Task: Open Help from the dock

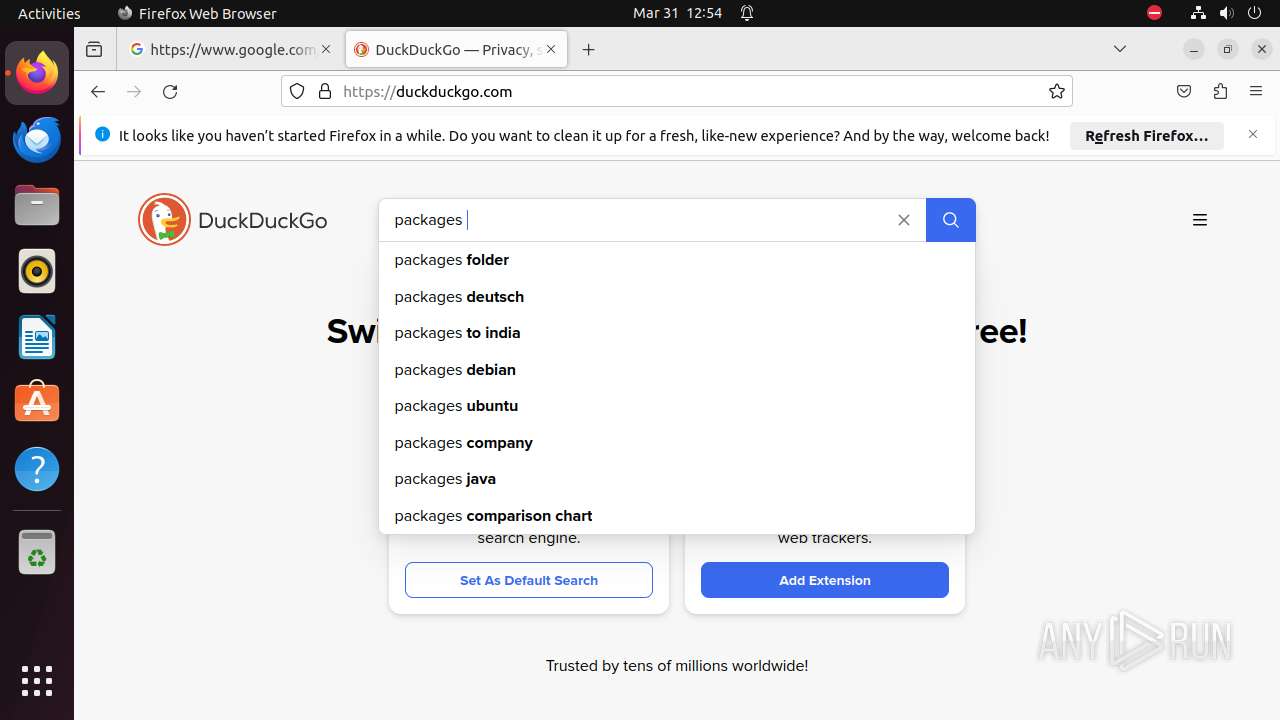Action: point(37,469)
